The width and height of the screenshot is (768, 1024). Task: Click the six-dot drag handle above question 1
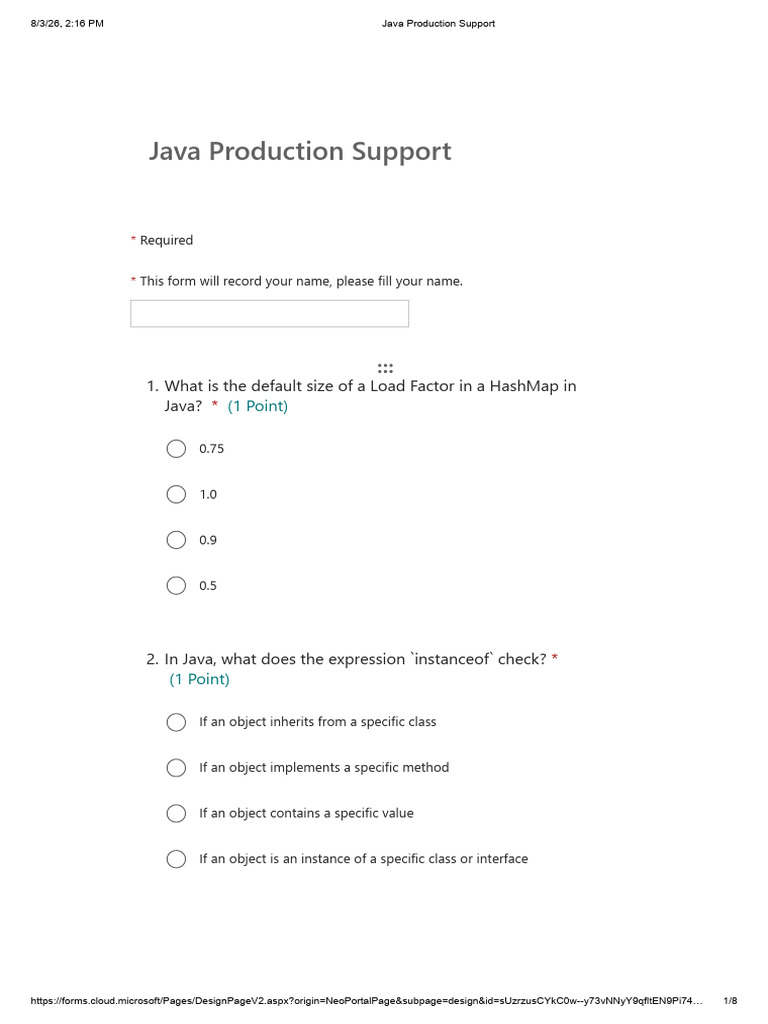[385, 368]
